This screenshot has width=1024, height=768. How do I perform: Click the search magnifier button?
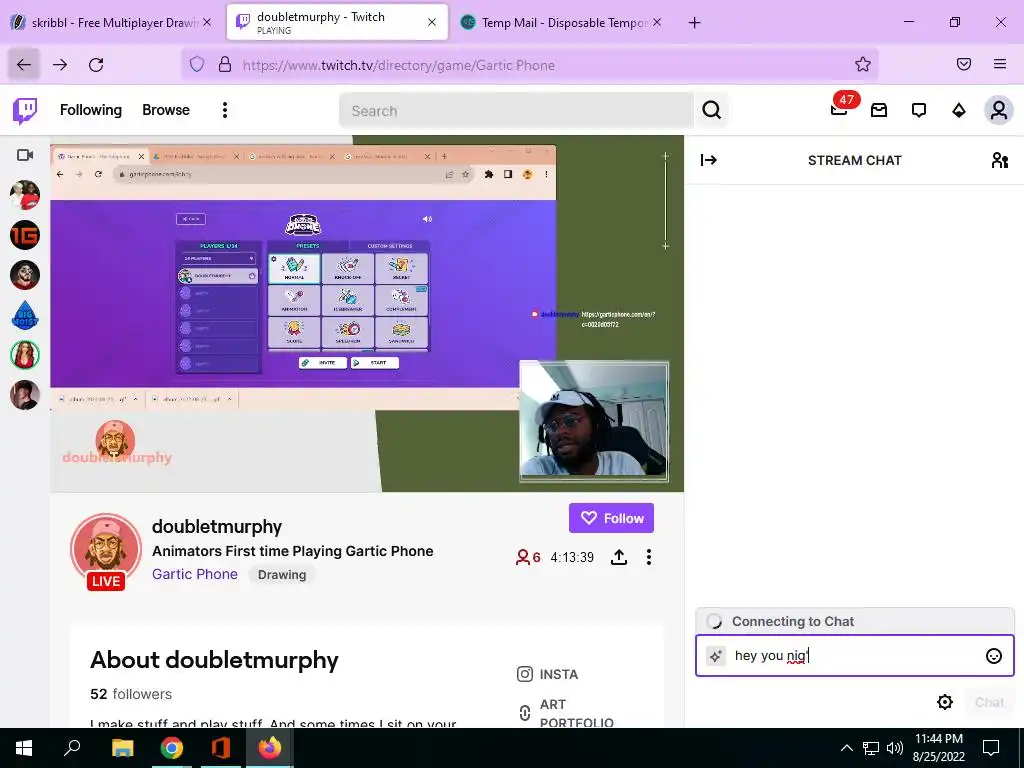pyautogui.click(x=712, y=110)
